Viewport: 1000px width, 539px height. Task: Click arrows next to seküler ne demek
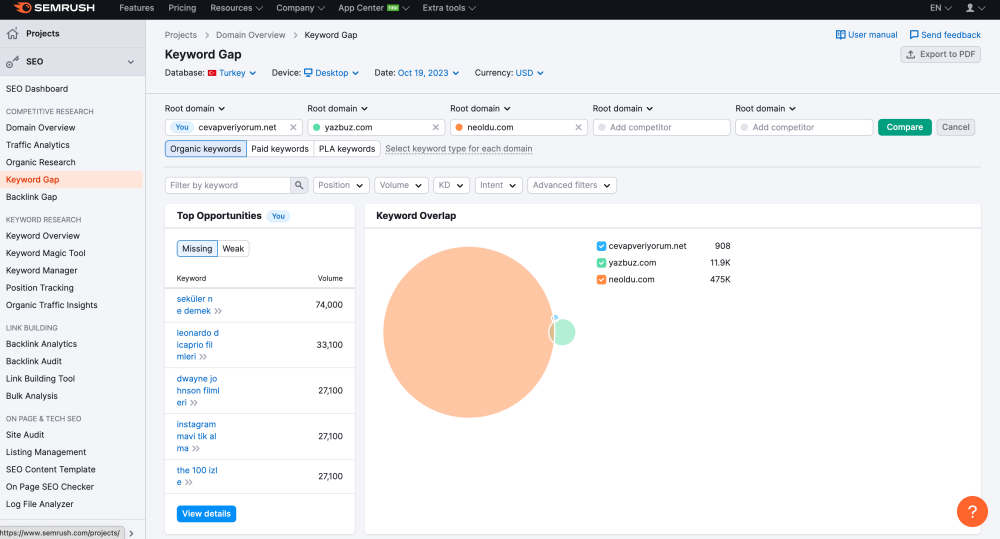click(x=217, y=311)
